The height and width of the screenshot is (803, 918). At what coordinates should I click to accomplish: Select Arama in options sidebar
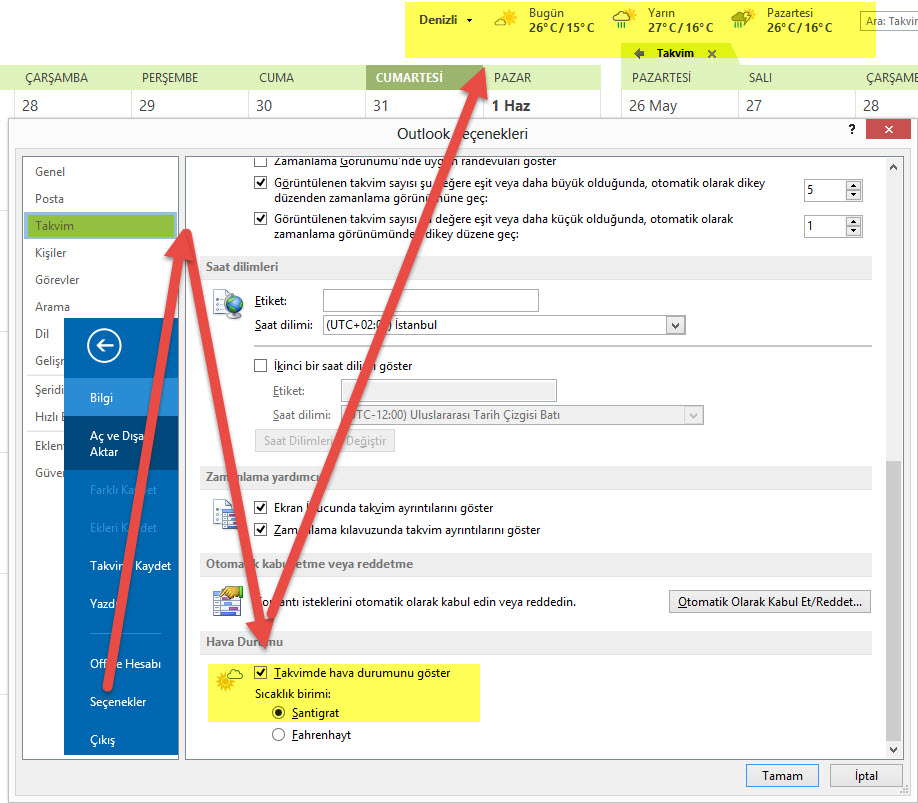click(100, 306)
